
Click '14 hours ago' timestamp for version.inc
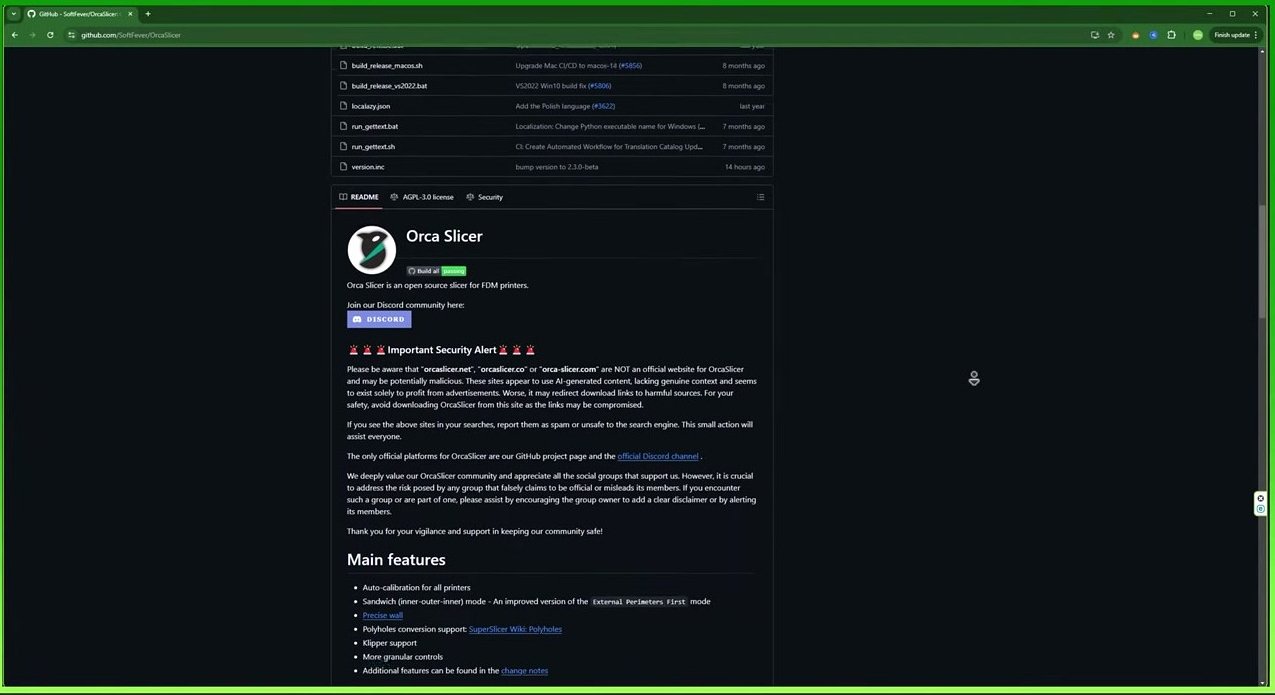coord(745,167)
